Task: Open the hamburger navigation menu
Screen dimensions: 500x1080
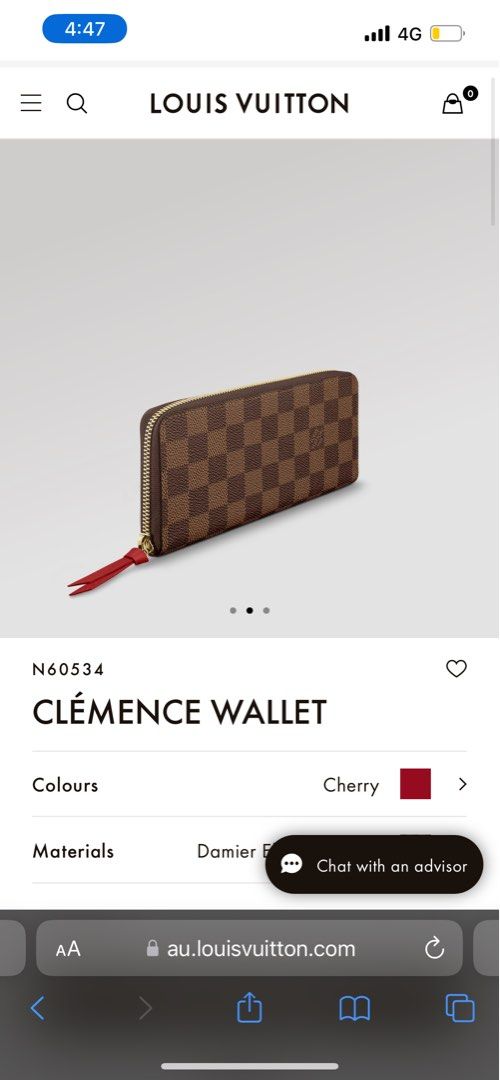Action: (31, 103)
